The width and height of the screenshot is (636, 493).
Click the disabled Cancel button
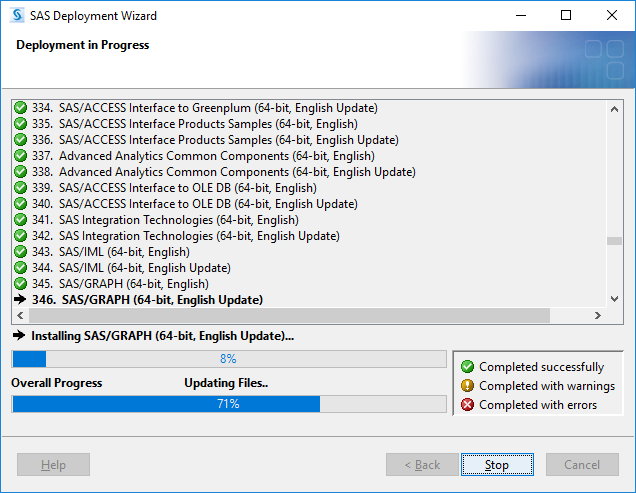(x=582, y=465)
